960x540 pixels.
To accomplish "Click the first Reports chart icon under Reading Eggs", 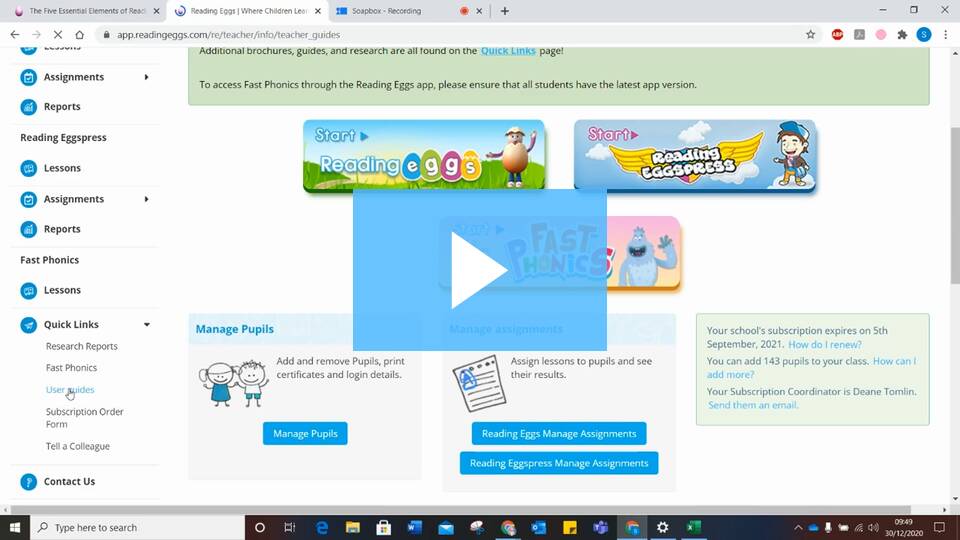I will (28, 107).
